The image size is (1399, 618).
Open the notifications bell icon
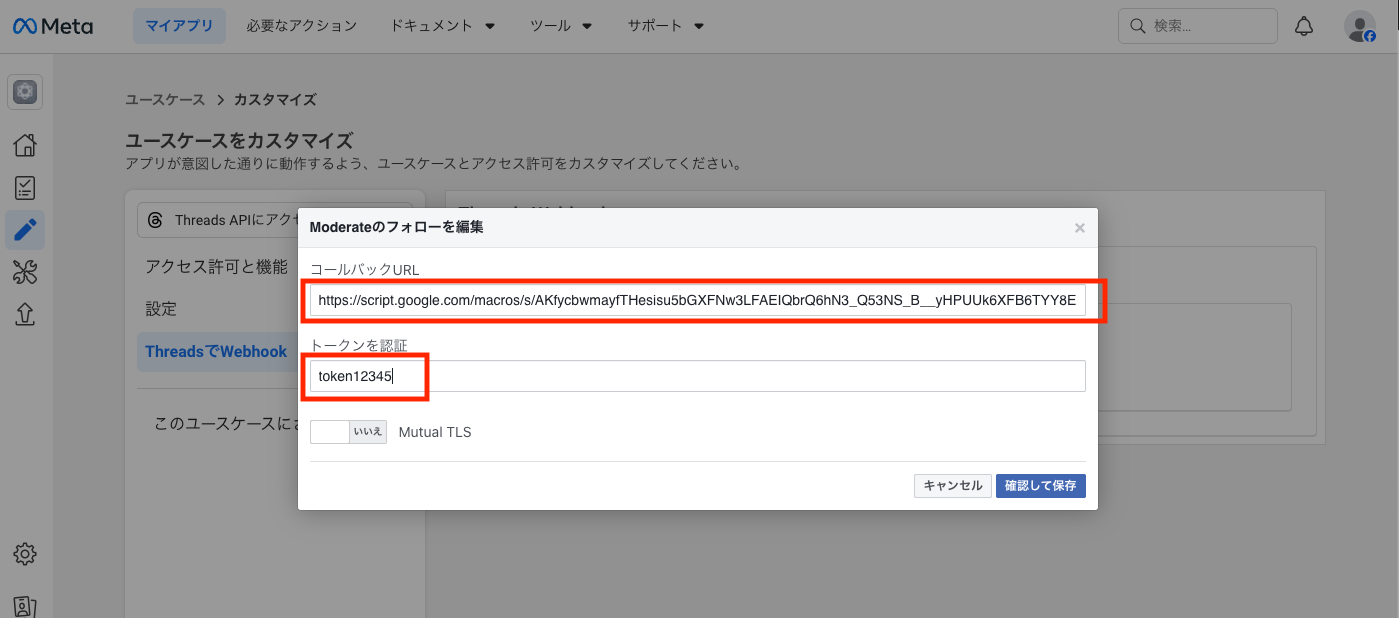tap(1303, 25)
